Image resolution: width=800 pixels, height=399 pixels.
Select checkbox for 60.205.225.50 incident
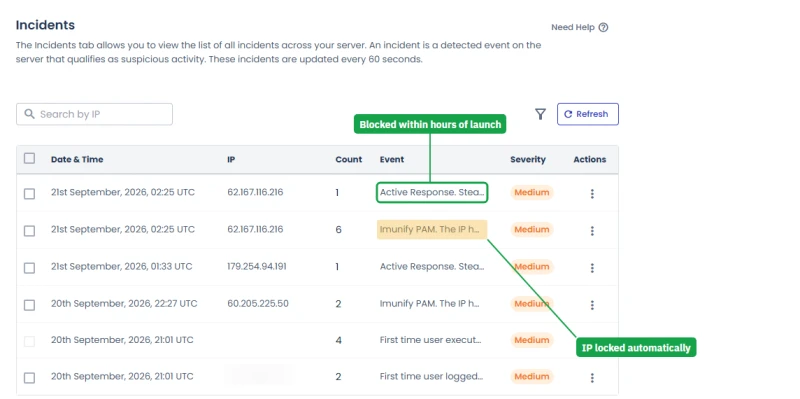30,305
